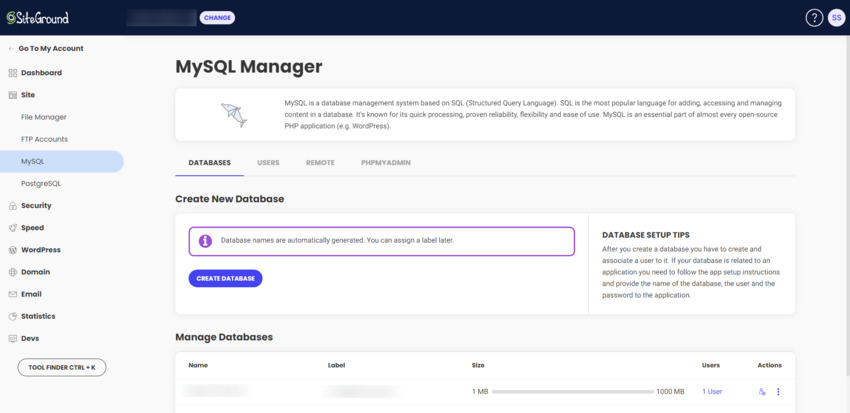Click the SiteGround logo
Viewport: 850px width, 413px height.
(x=37, y=18)
